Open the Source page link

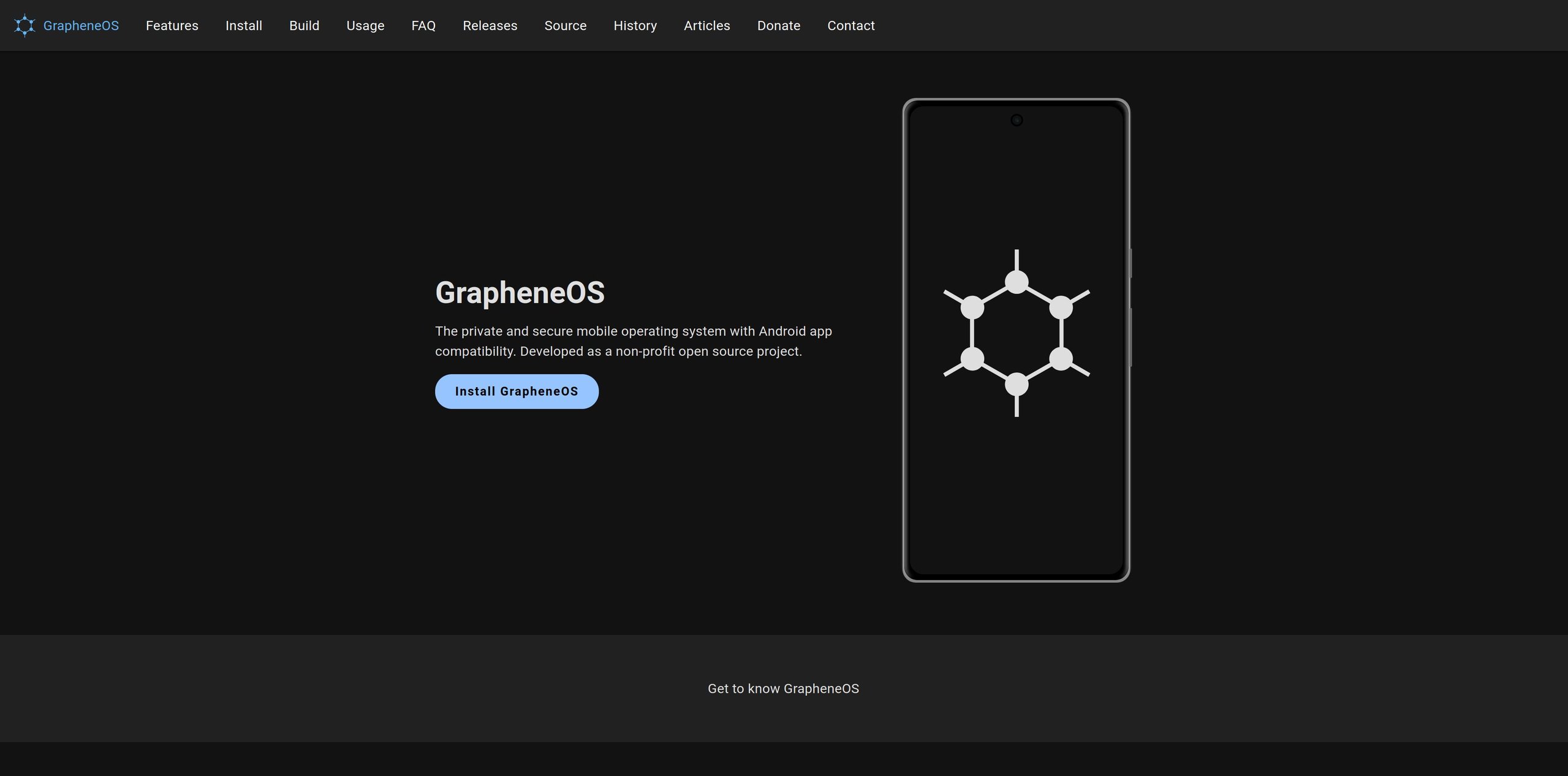(x=565, y=26)
